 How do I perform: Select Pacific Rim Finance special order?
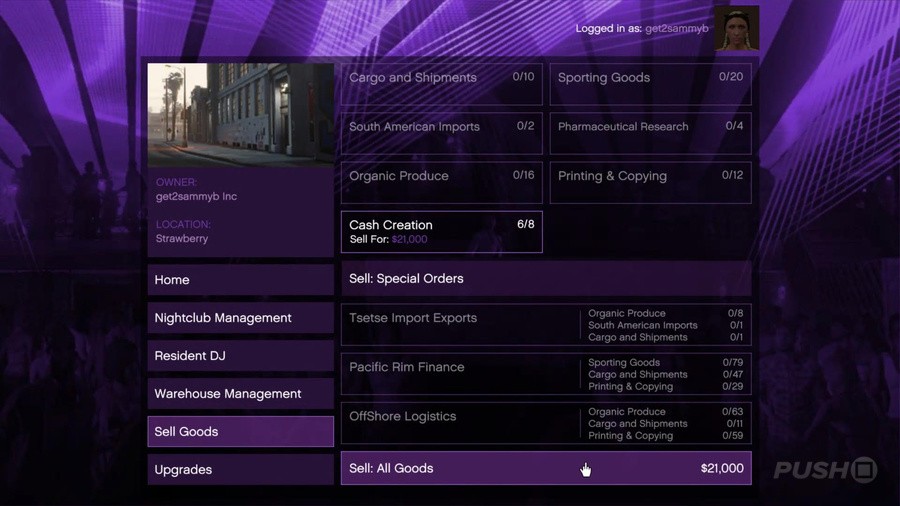546,374
